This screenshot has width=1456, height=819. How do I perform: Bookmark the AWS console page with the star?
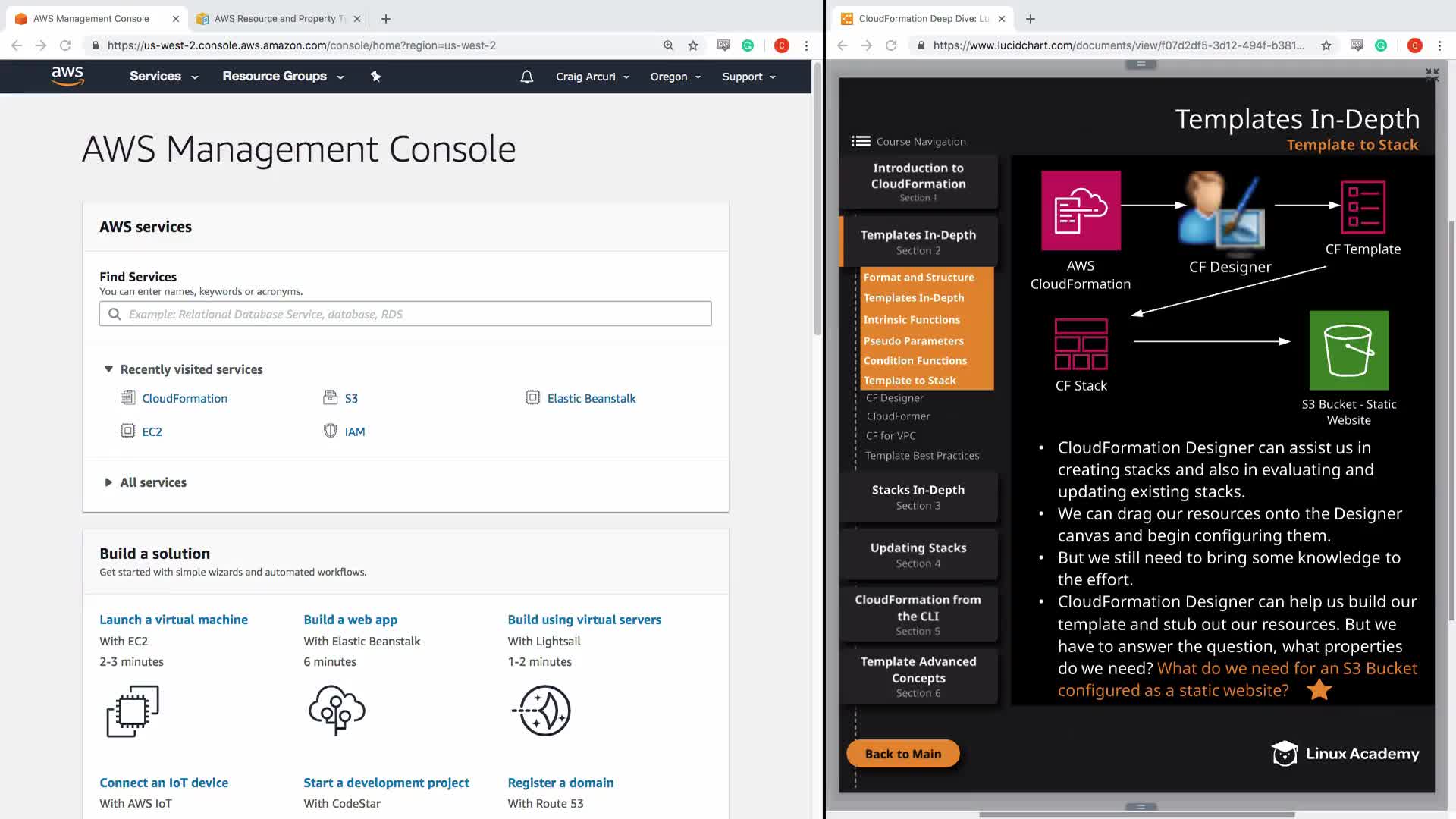click(x=692, y=45)
